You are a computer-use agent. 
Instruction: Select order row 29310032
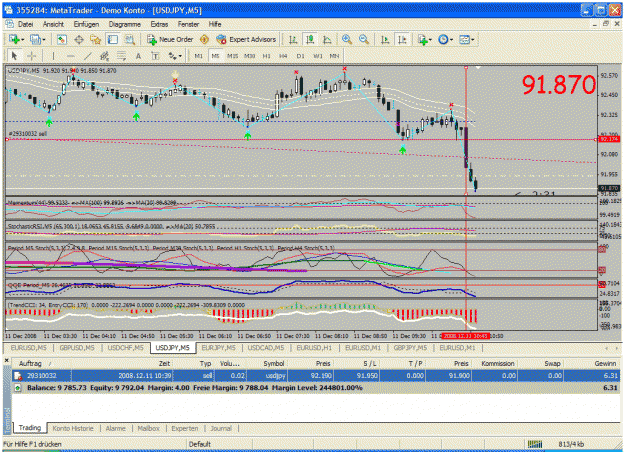(316, 375)
